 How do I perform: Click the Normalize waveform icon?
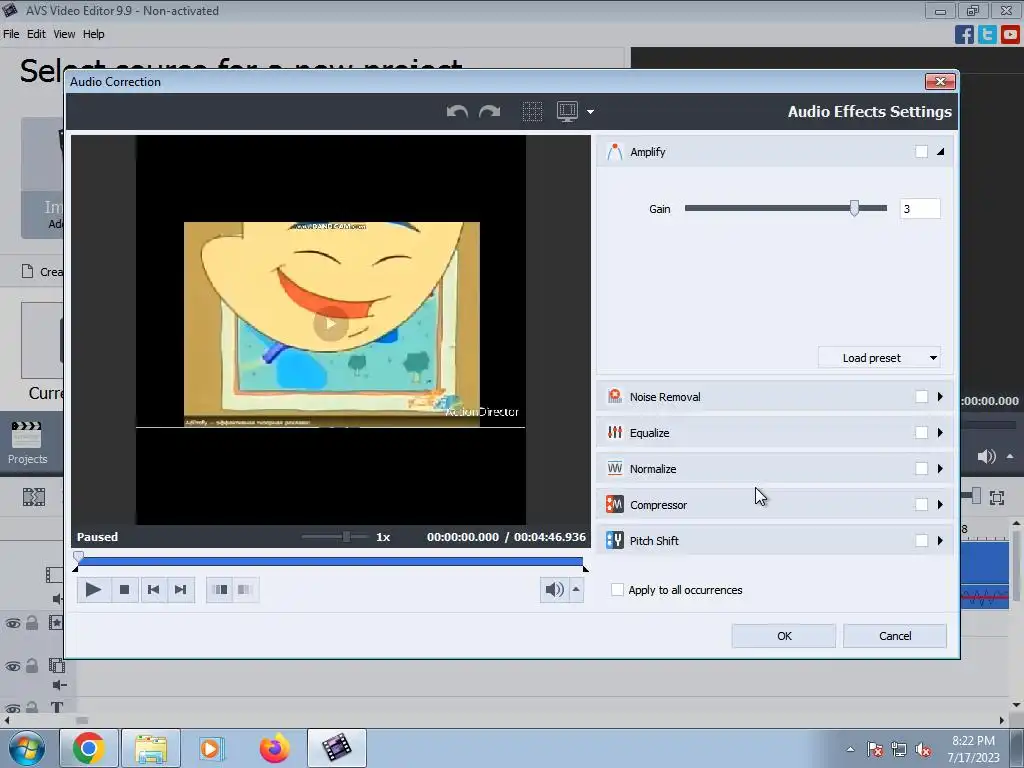pyautogui.click(x=615, y=468)
